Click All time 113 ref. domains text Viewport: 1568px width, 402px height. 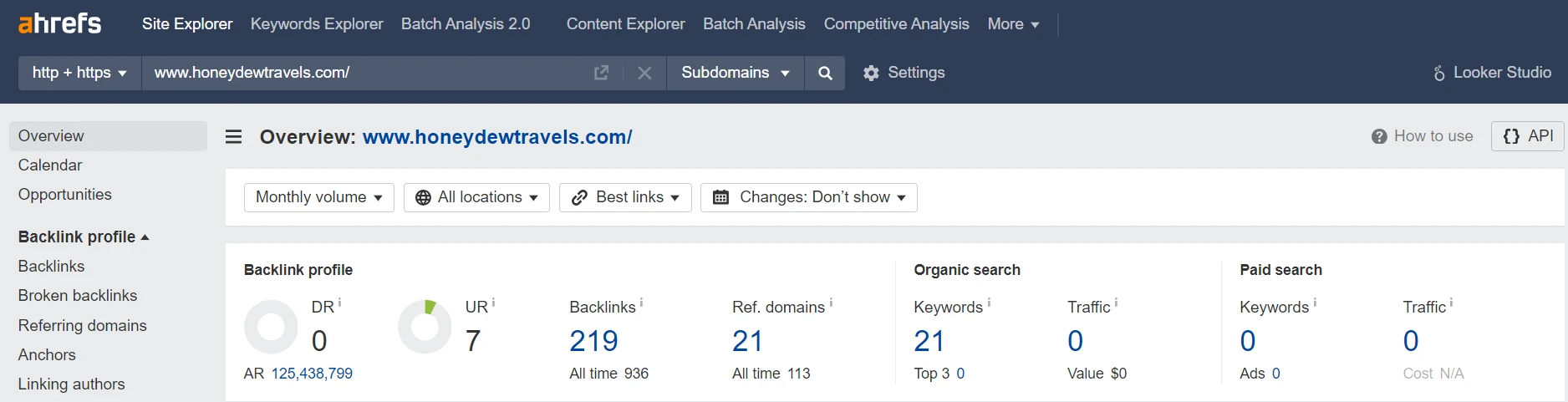[771, 374]
